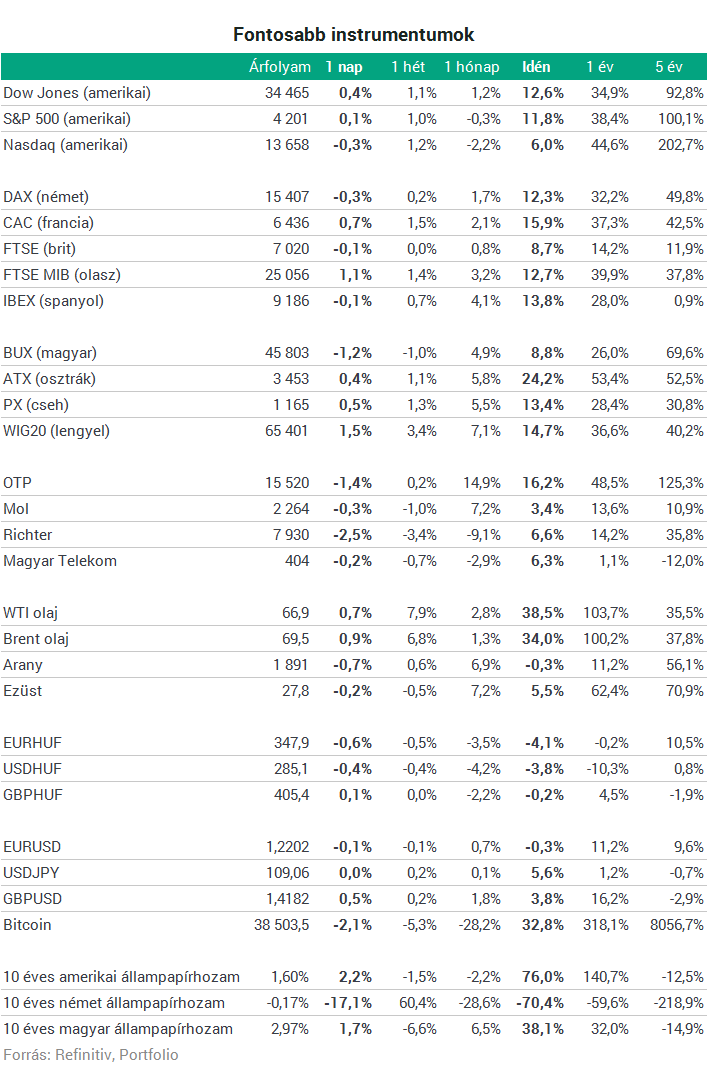Click the Árfolyam column header
The image size is (707, 1068).
point(280,67)
